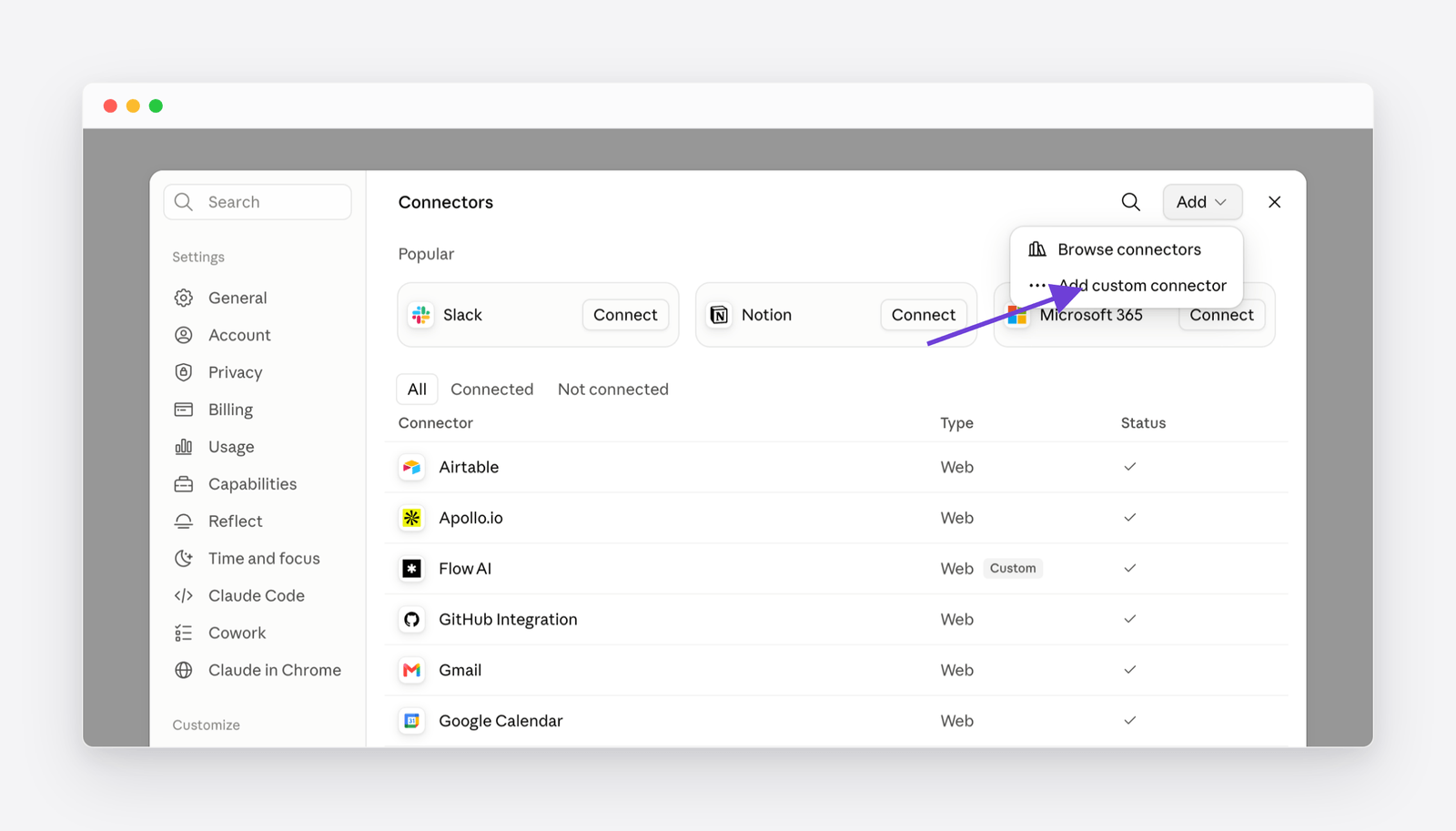Open the Usage bar chart icon
1456x831 pixels.
pos(184,447)
